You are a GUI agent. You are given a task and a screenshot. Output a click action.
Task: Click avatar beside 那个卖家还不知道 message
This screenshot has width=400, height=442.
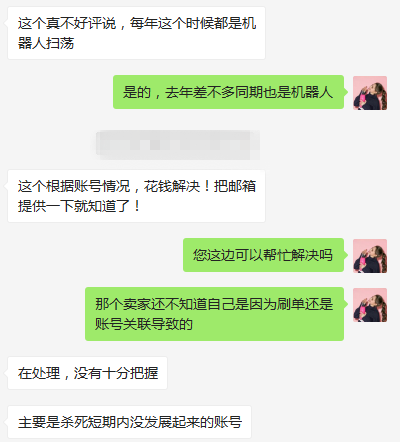[370, 305]
